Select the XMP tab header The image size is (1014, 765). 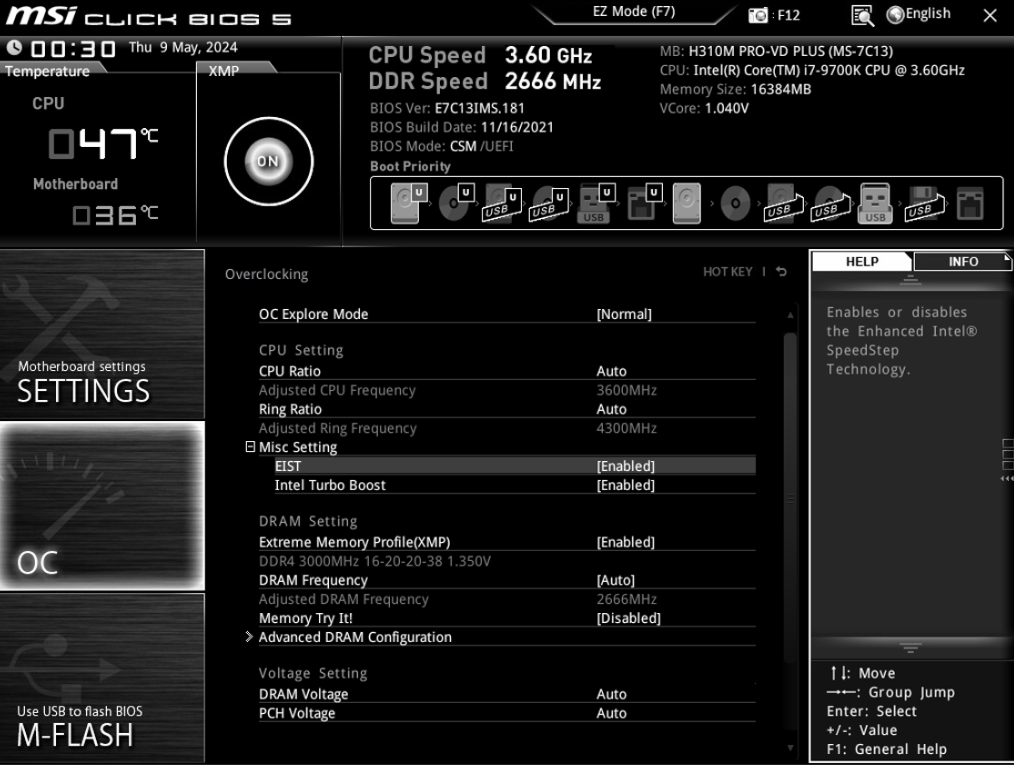(224, 70)
